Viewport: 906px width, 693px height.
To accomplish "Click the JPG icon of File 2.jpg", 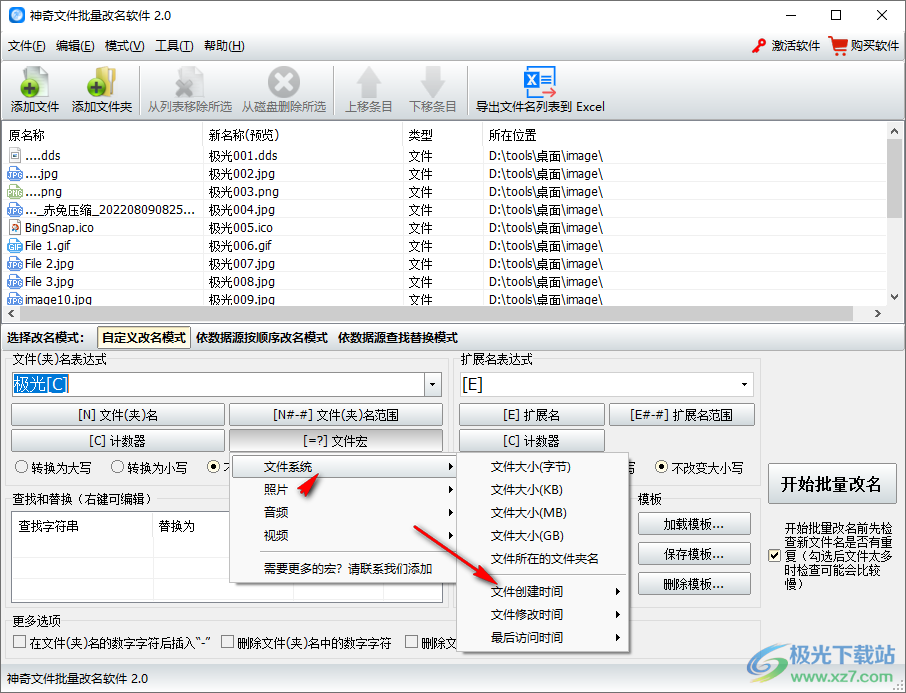I will 15,264.
